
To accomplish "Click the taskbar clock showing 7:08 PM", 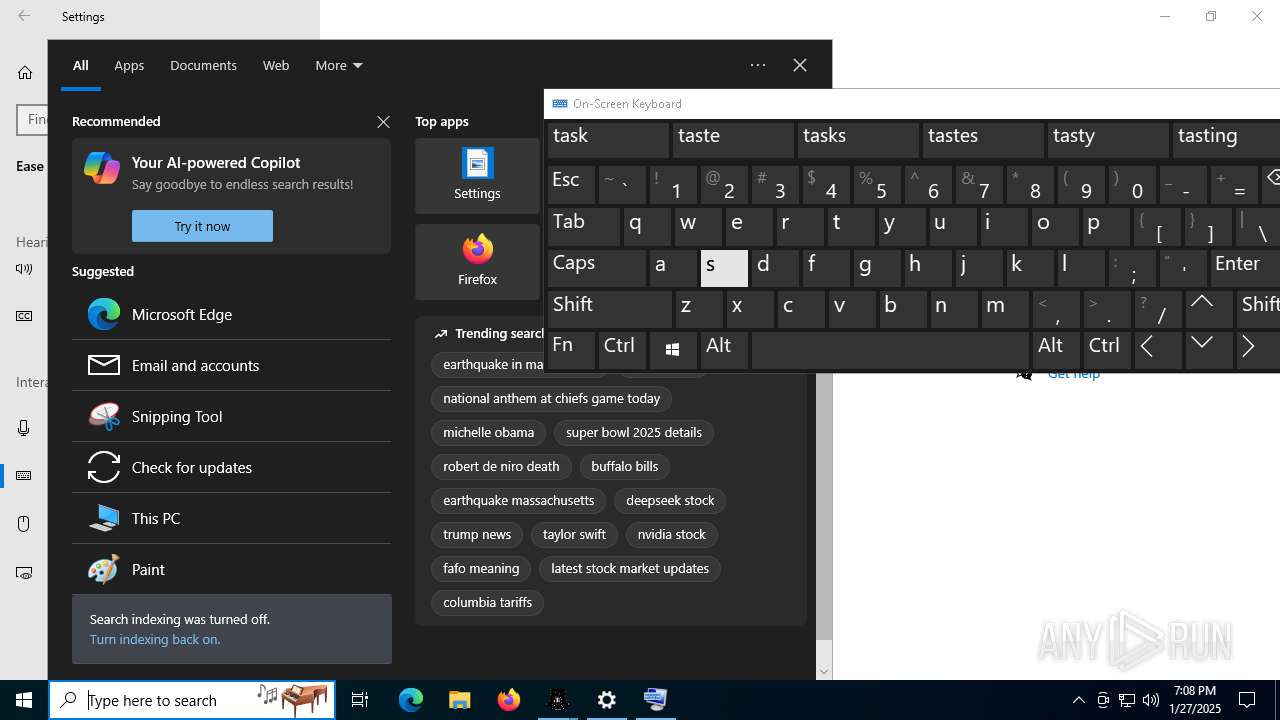I will click(1195, 700).
